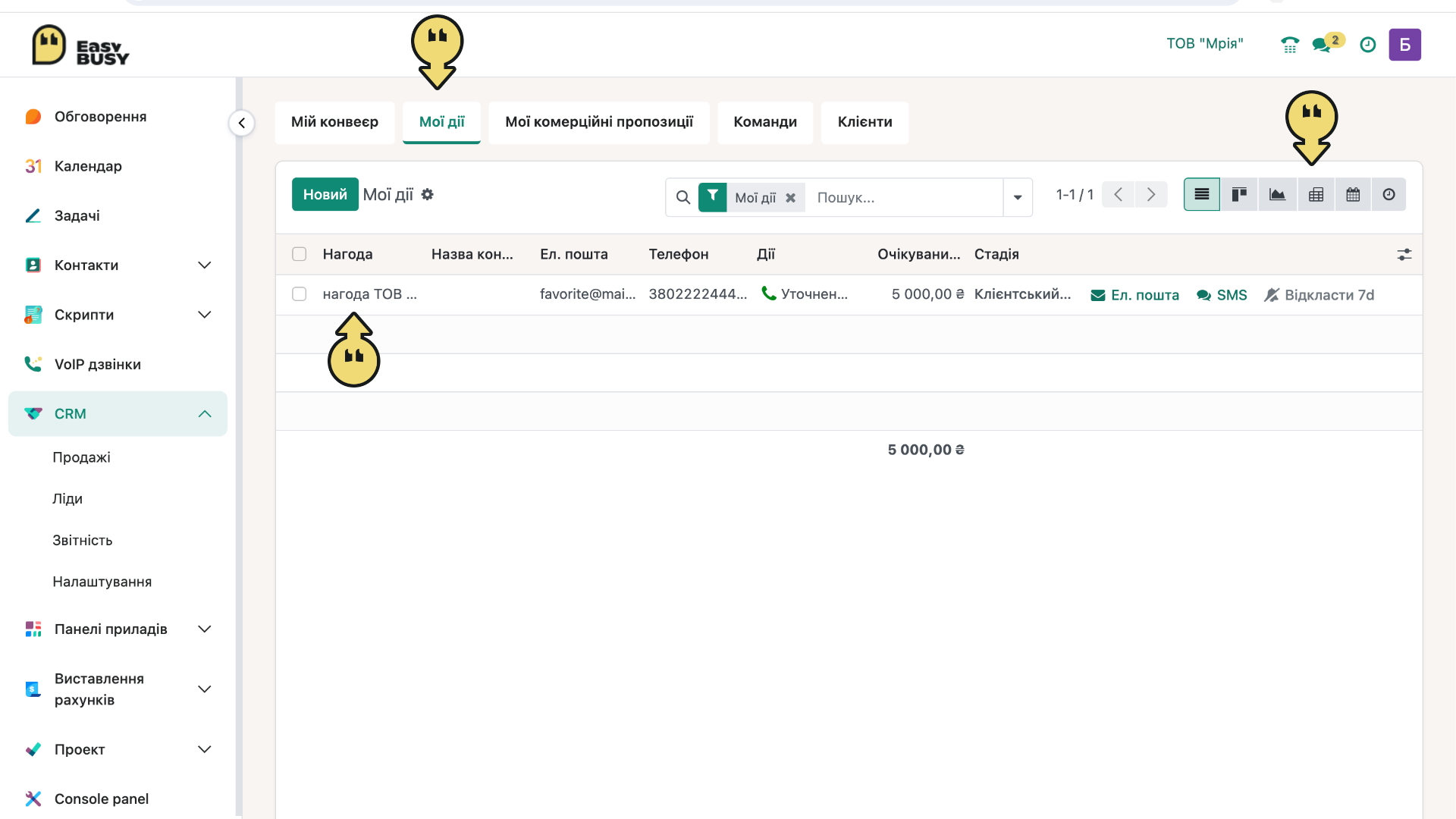Select all records checkbox in header

(300, 254)
